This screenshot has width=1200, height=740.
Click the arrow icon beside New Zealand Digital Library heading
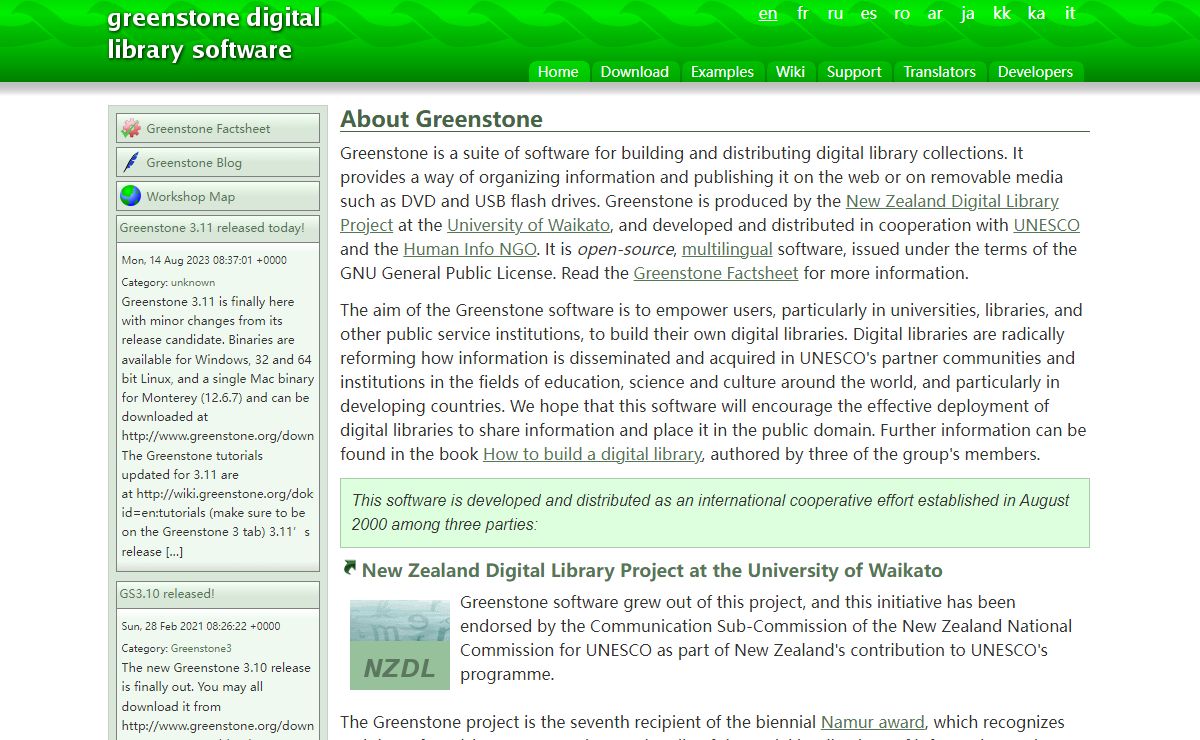click(349, 569)
